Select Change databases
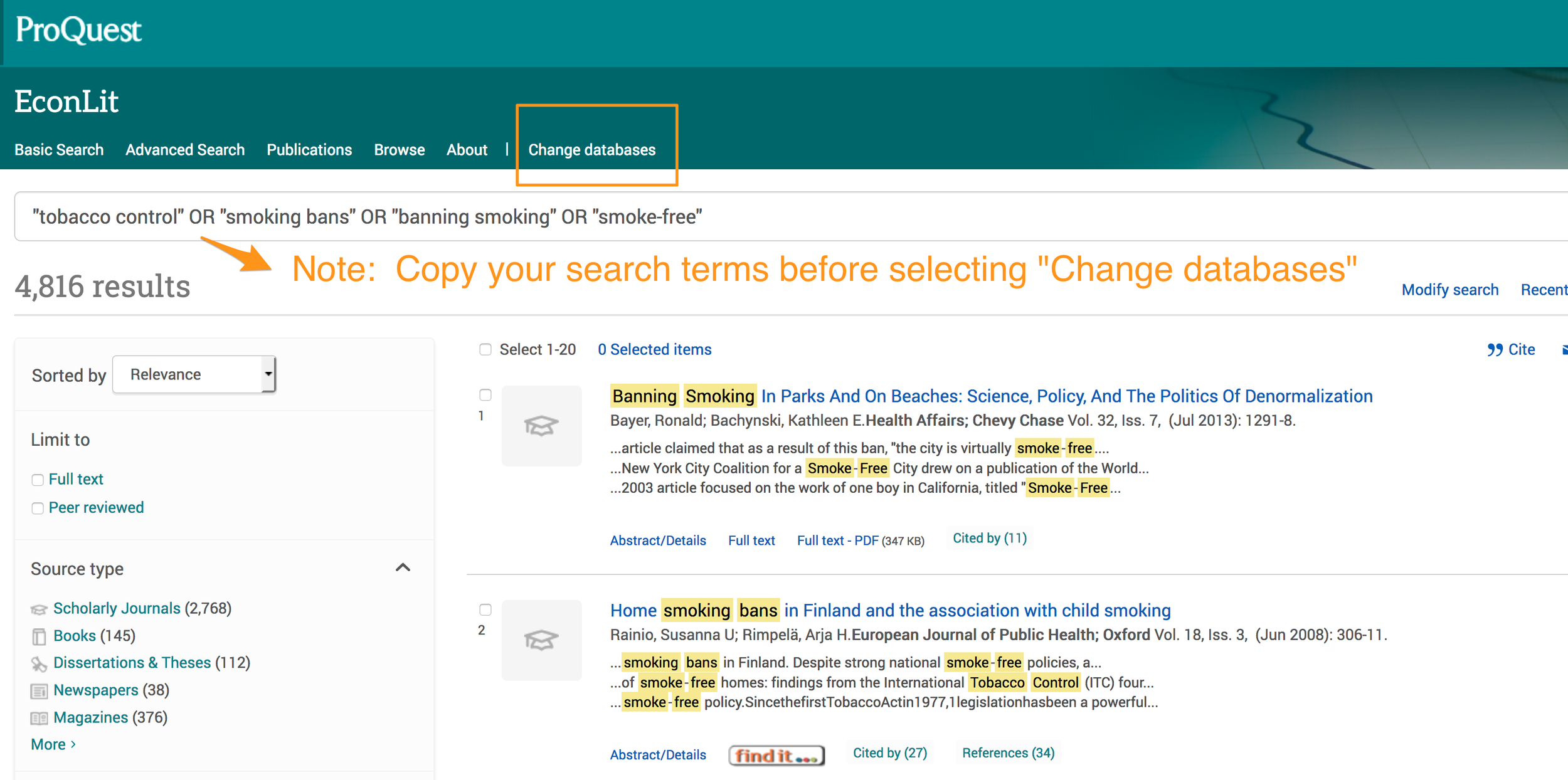 point(592,150)
